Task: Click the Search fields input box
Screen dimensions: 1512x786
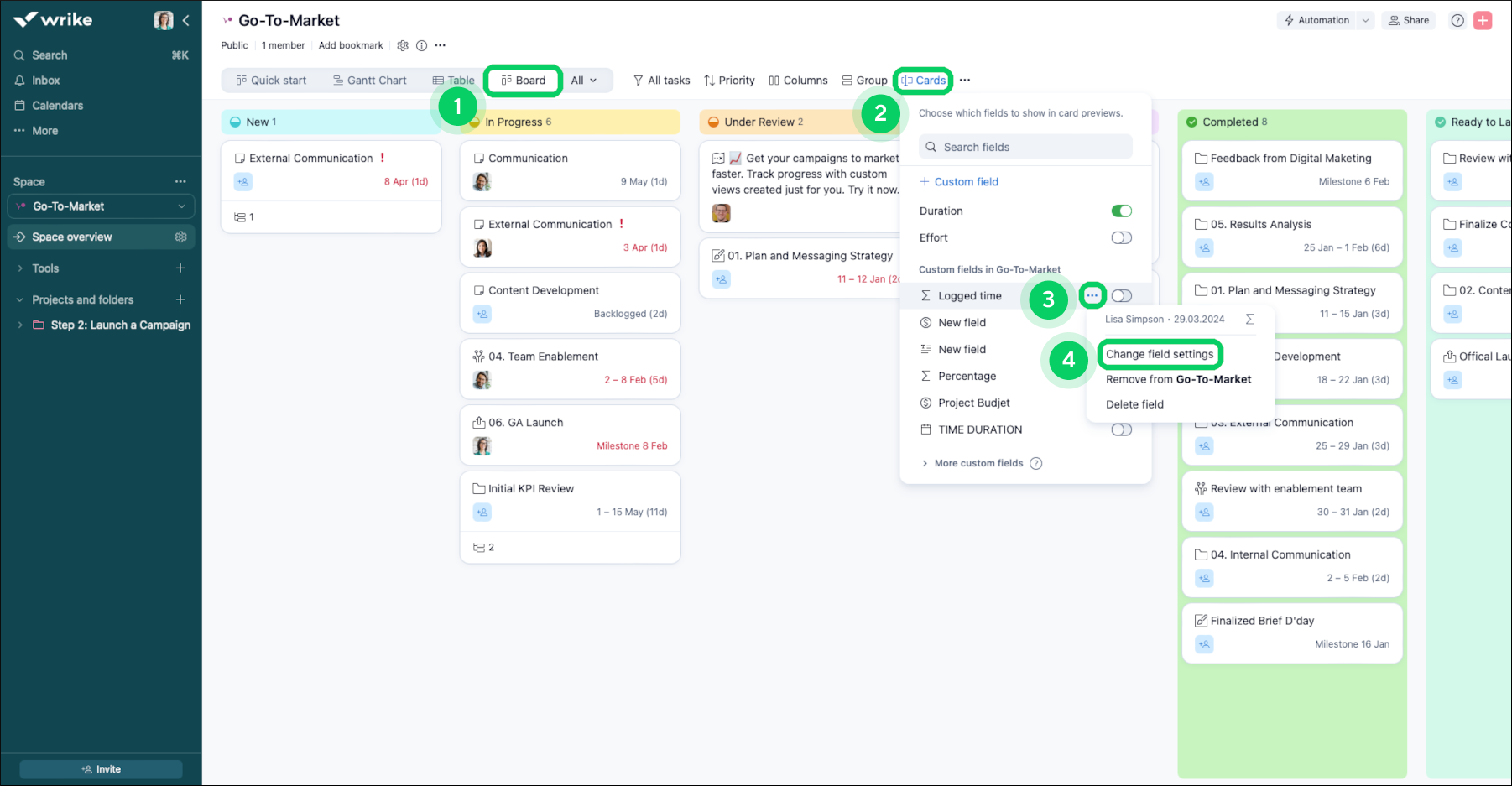Action: [1025, 147]
